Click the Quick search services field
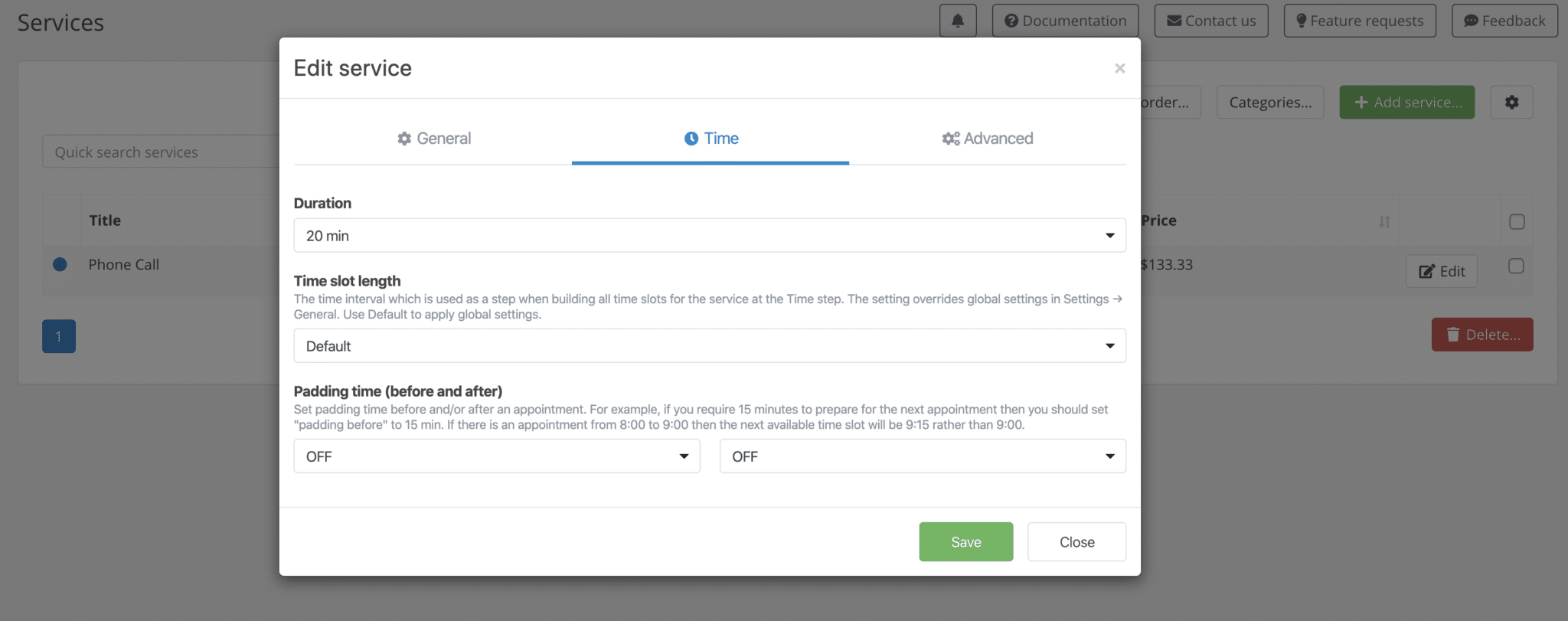This screenshot has width=1568, height=621. pos(162,152)
